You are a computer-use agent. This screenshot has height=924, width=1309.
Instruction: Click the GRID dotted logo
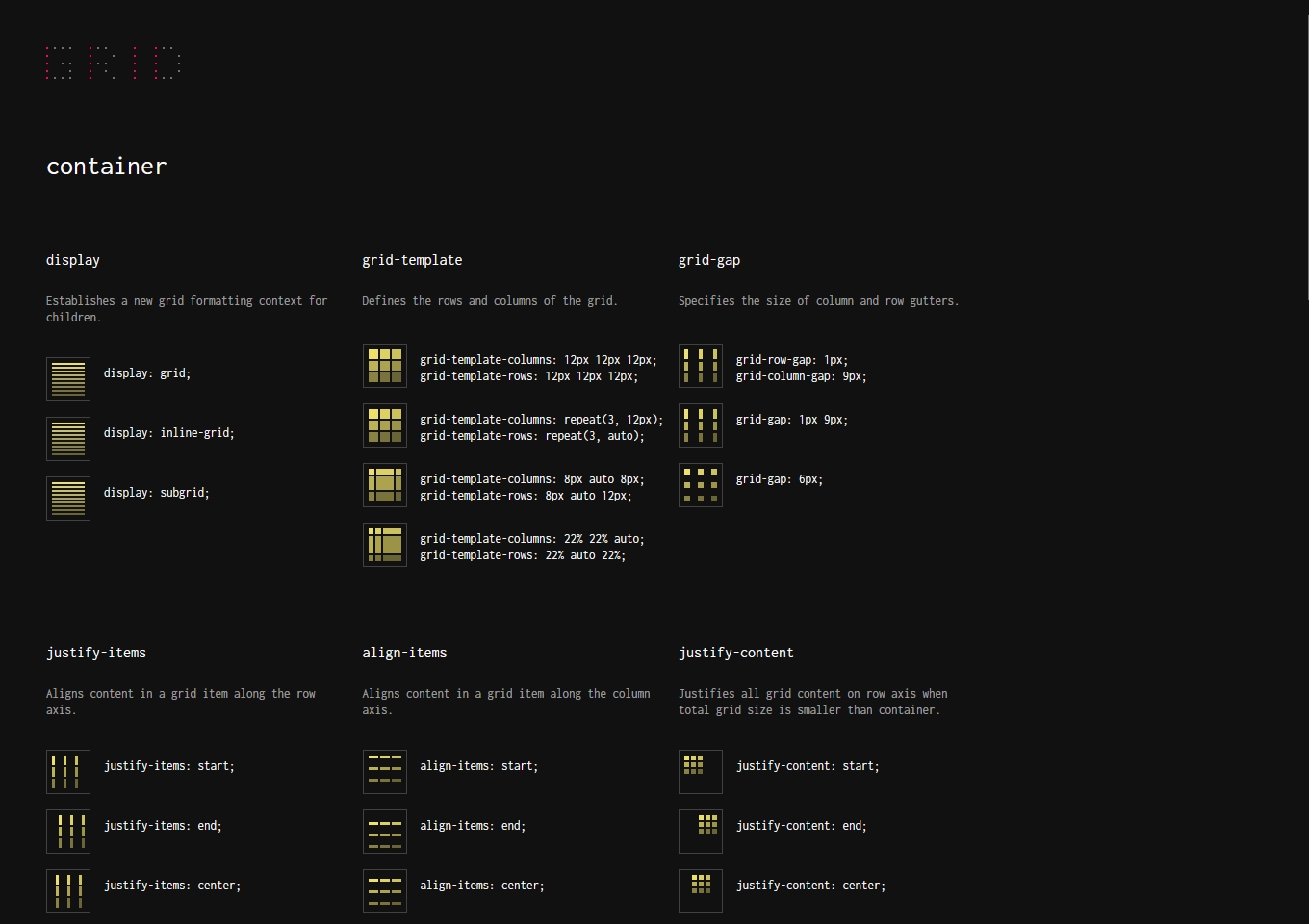pyautogui.click(x=113, y=63)
